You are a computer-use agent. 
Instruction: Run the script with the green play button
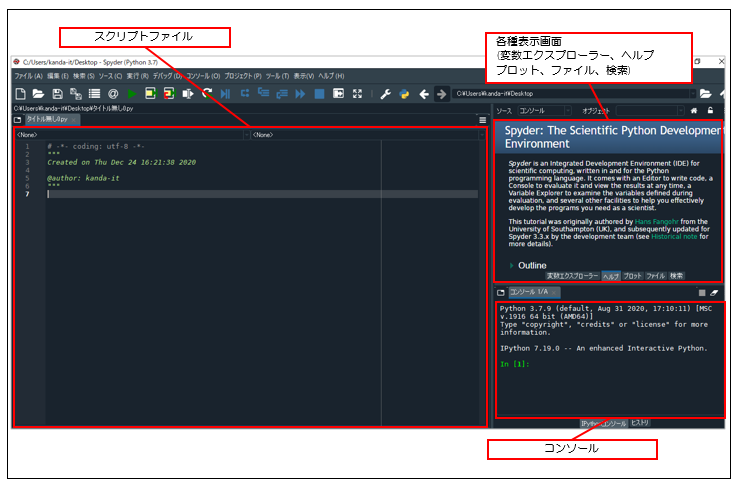[x=131, y=94]
